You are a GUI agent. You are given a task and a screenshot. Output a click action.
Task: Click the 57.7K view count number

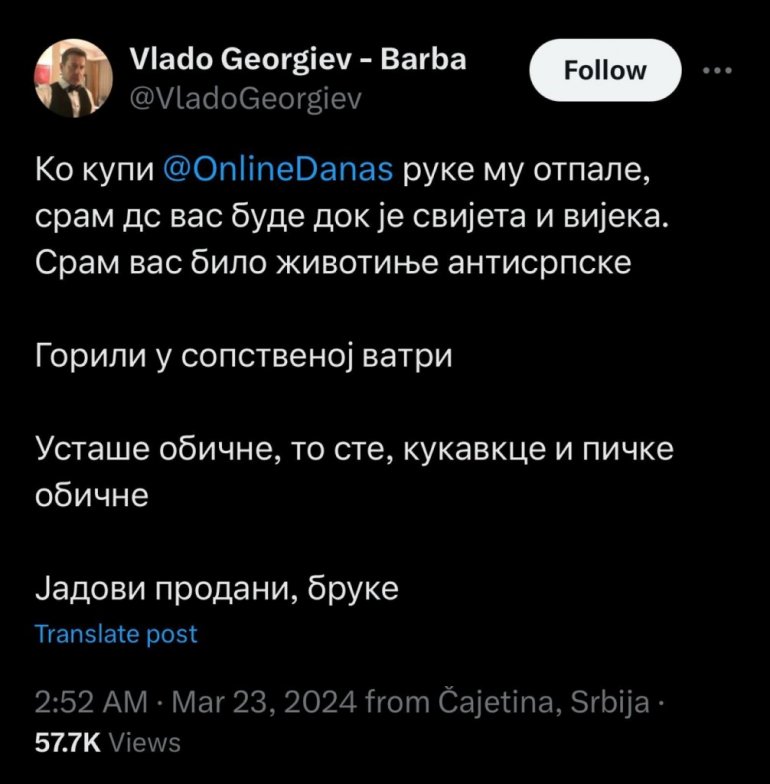pos(67,742)
